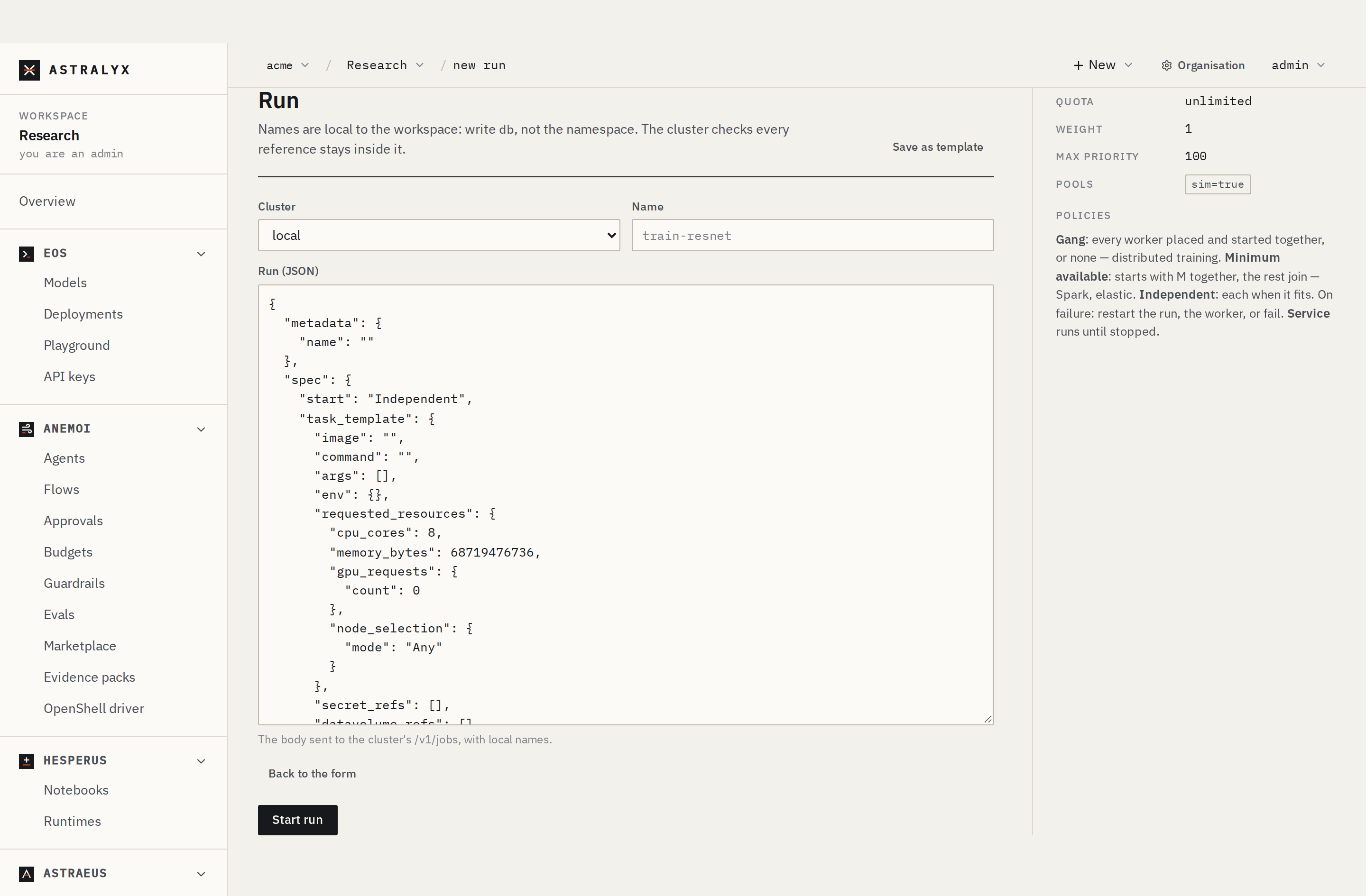Click the plus icon next to New
1366x896 pixels.
1079,65
